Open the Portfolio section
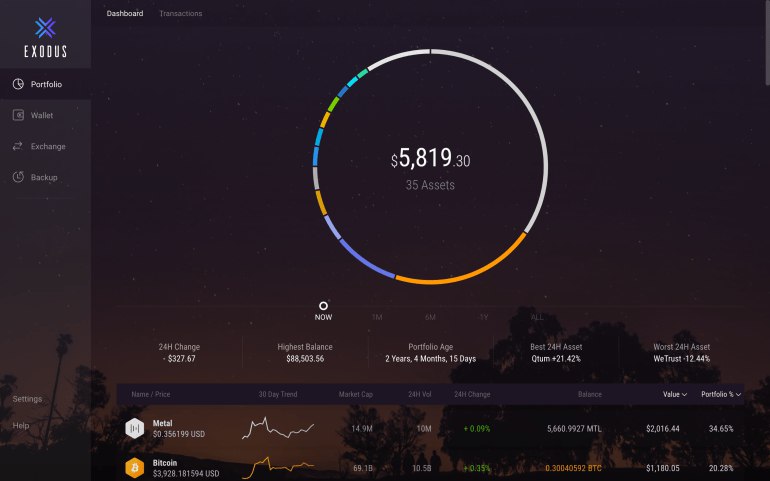770x481 pixels. click(45, 84)
